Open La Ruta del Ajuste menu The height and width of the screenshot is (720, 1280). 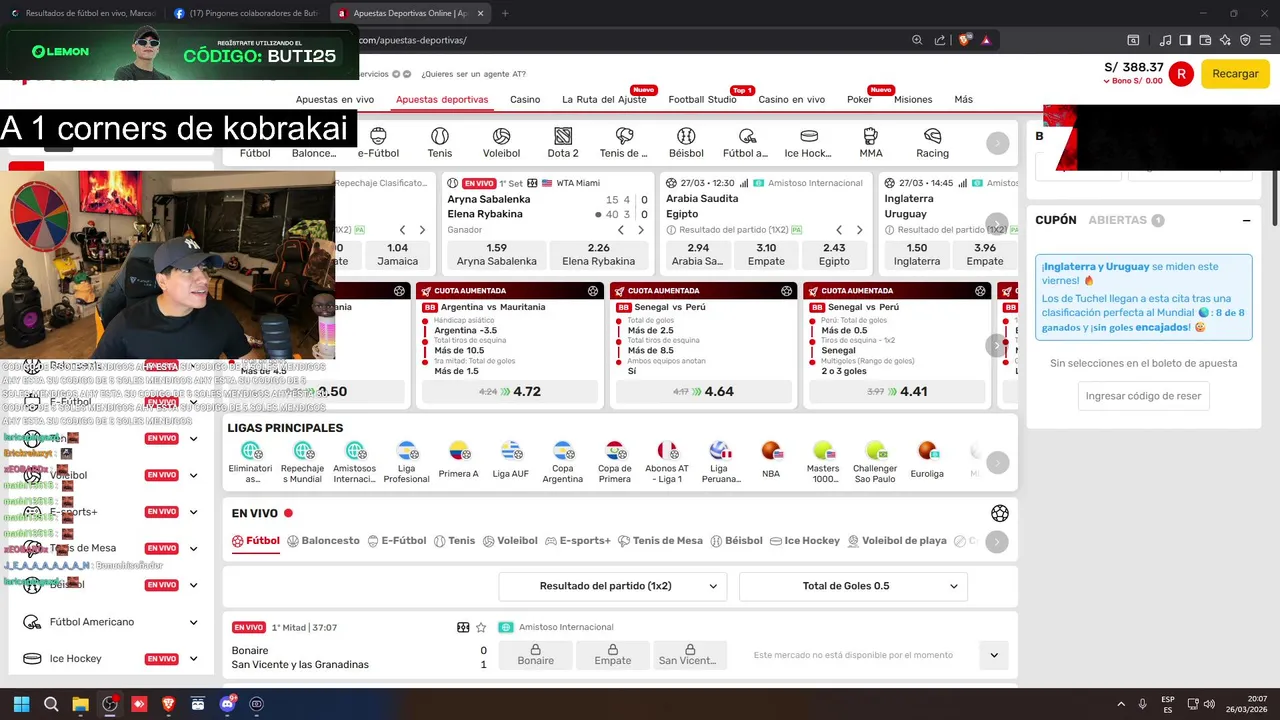pos(604,99)
